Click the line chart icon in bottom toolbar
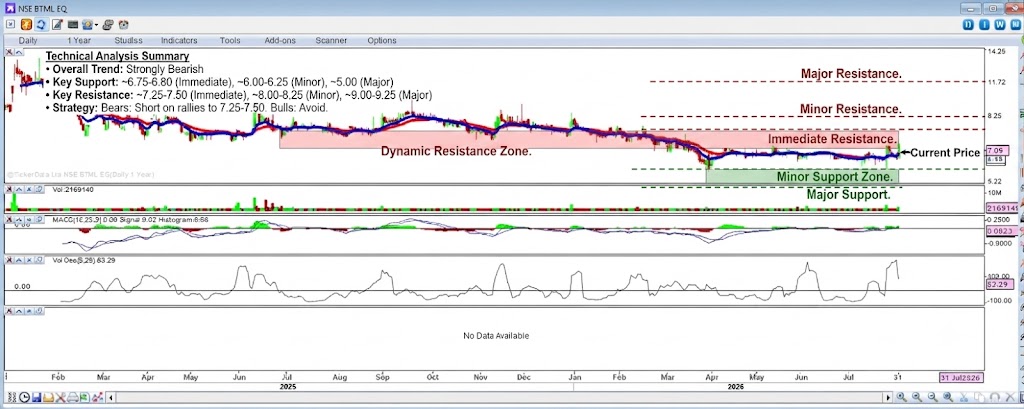This screenshot has width=1024, height=409. point(97,397)
